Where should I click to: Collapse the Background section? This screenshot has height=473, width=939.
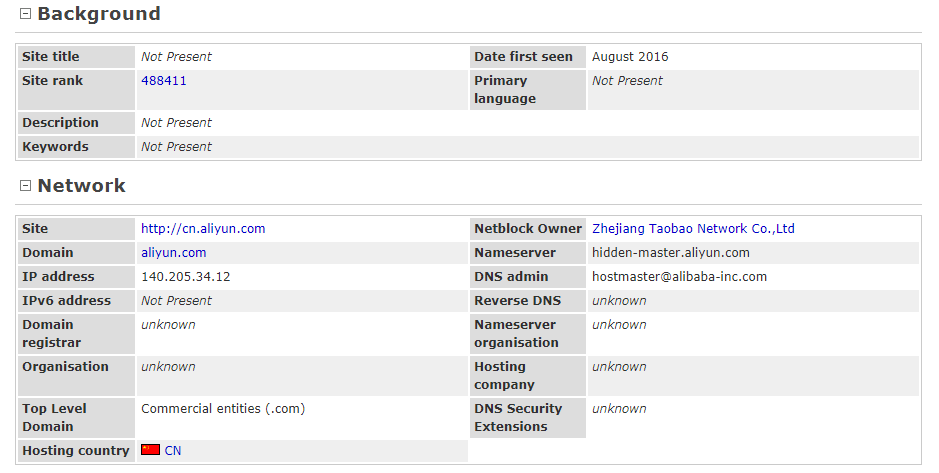tap(25, 14)
